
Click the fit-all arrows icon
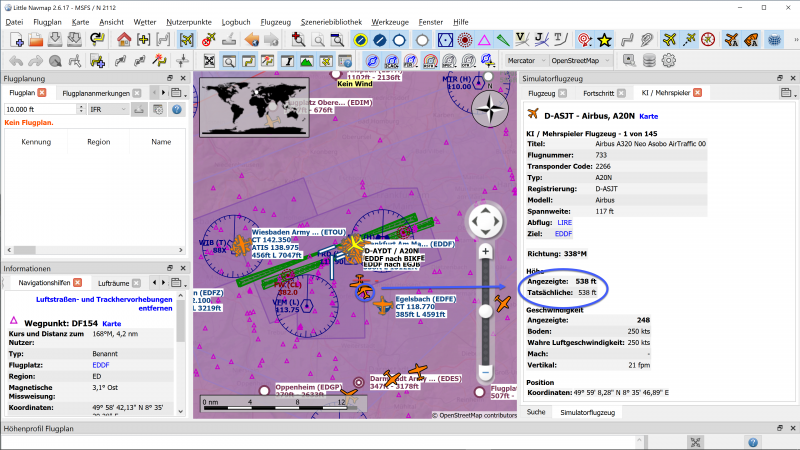point(209,61)
